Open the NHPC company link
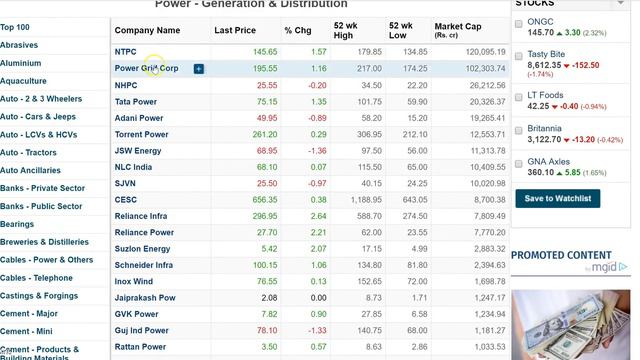 (x=126, y=85)
